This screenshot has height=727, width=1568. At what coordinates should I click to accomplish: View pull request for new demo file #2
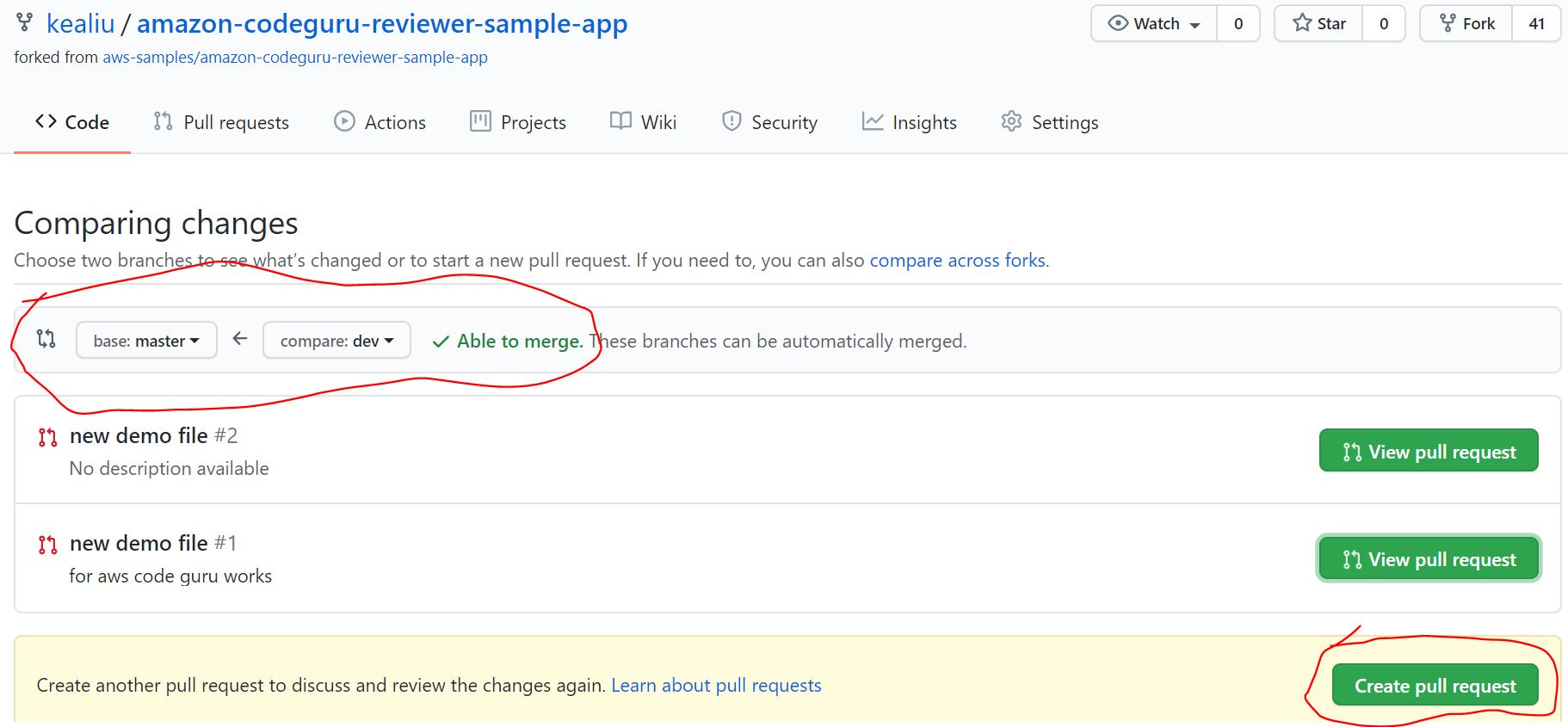1429,451
